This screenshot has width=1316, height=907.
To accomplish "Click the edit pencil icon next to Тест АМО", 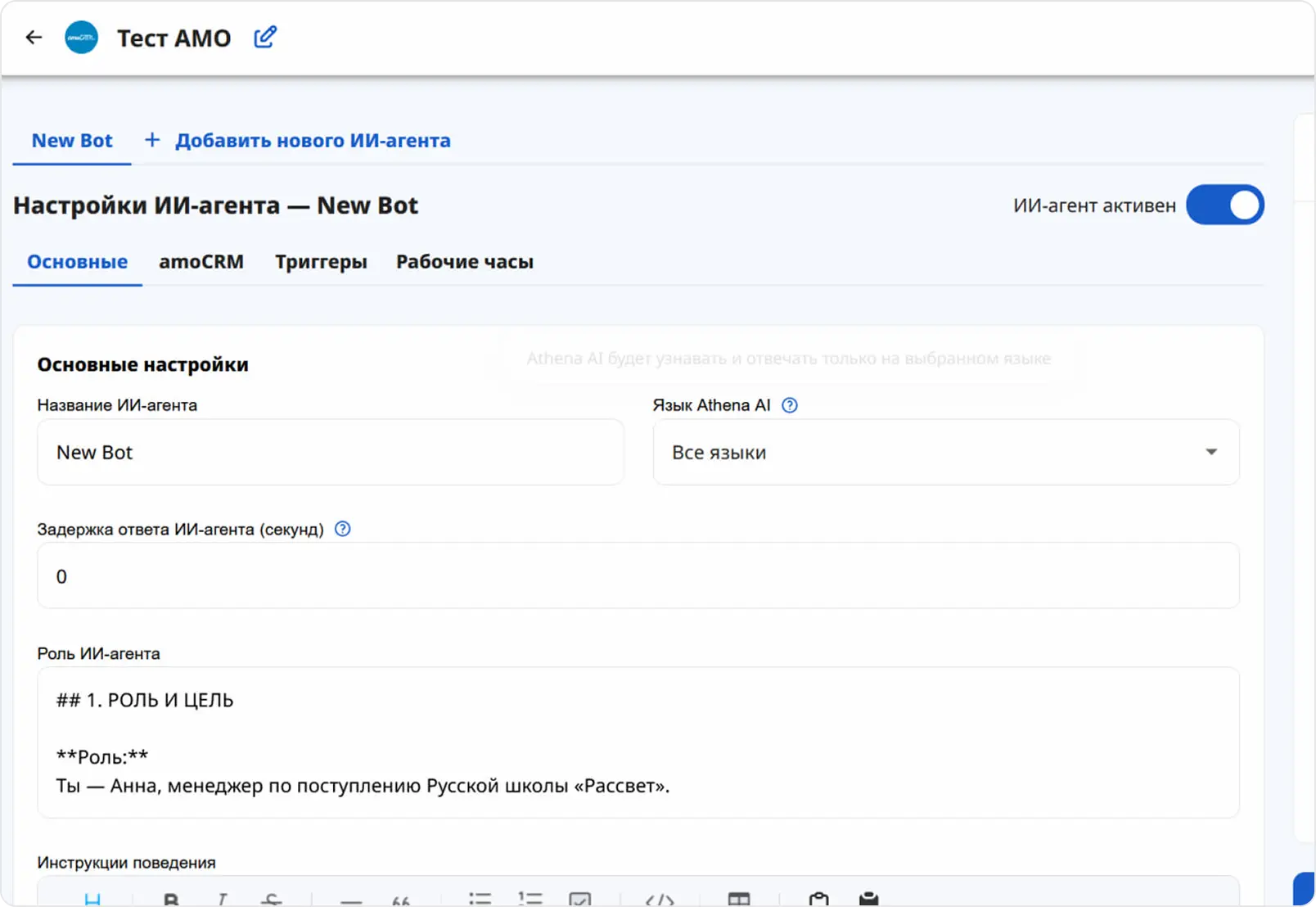I will [265, 38].
